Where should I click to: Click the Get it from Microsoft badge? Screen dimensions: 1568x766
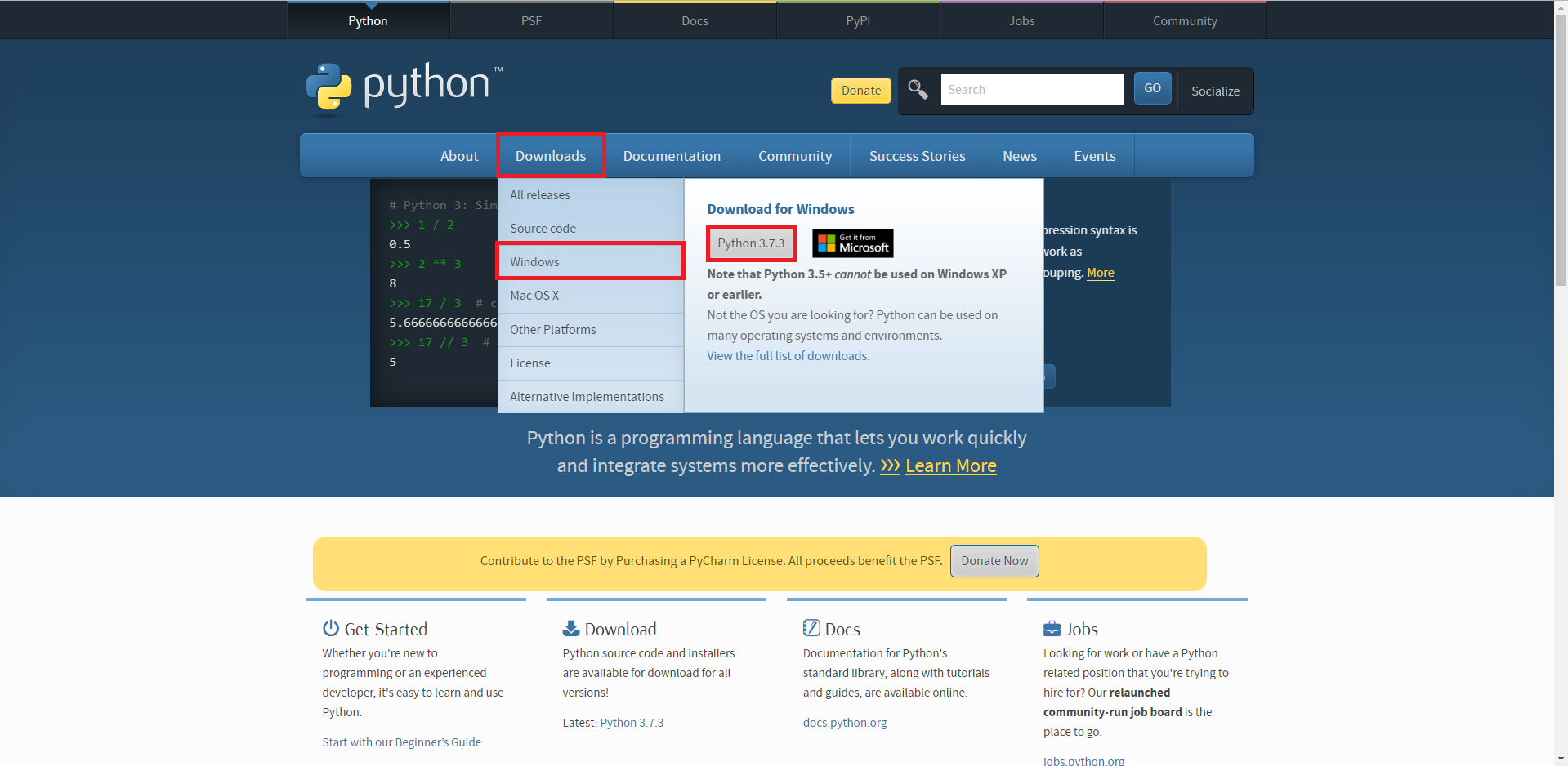click(x=852, y=243)
